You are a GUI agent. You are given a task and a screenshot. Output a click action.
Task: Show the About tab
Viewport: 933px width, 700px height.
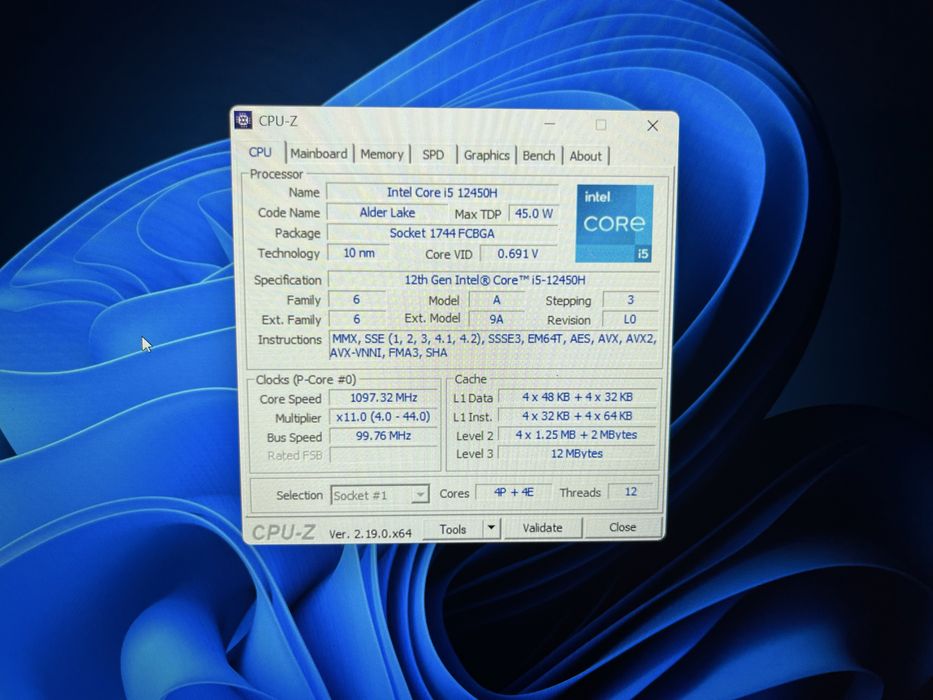(586, 157)
